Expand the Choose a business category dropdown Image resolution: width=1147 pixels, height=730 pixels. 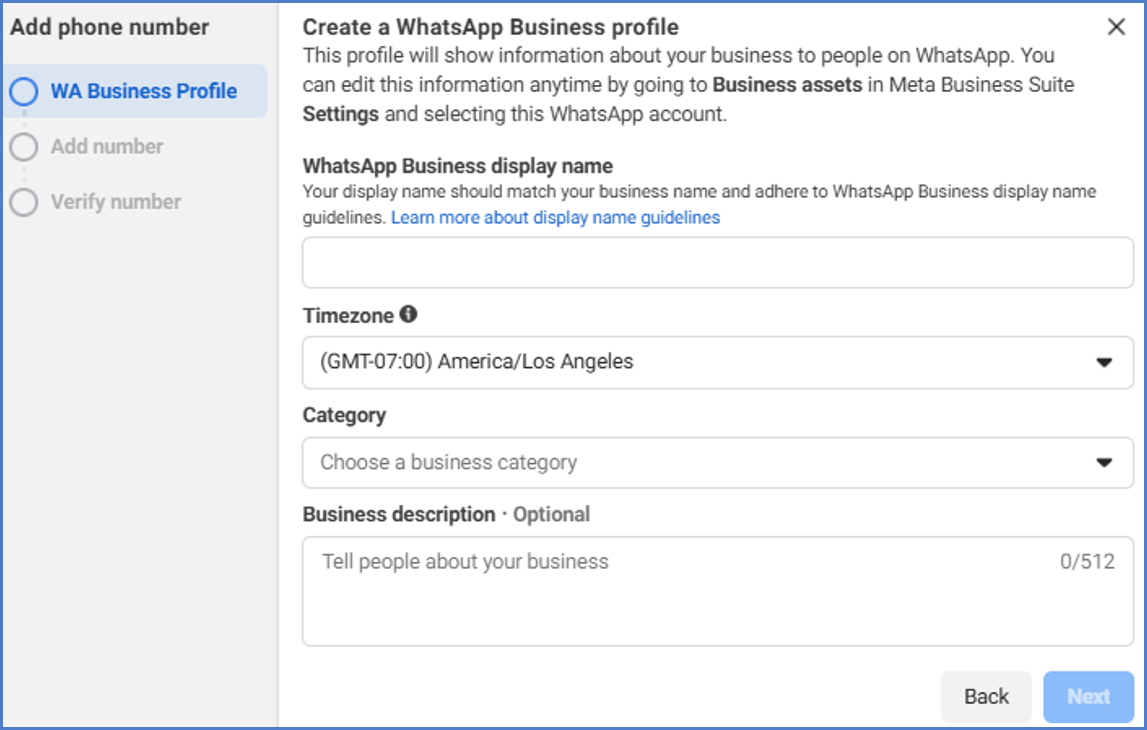[x=700, y=462]
